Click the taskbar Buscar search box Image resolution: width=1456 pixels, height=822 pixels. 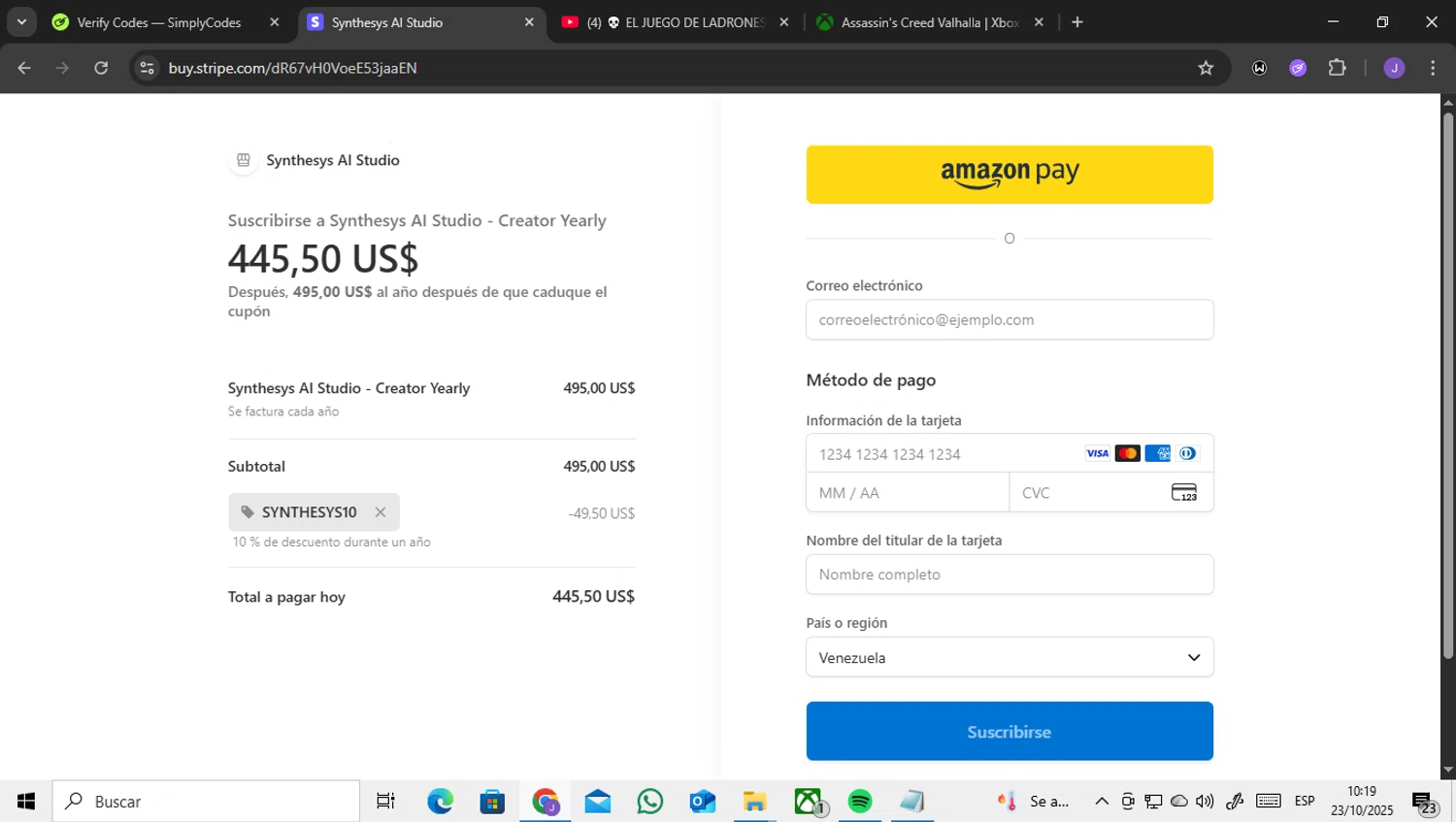[x=206, y=802]
